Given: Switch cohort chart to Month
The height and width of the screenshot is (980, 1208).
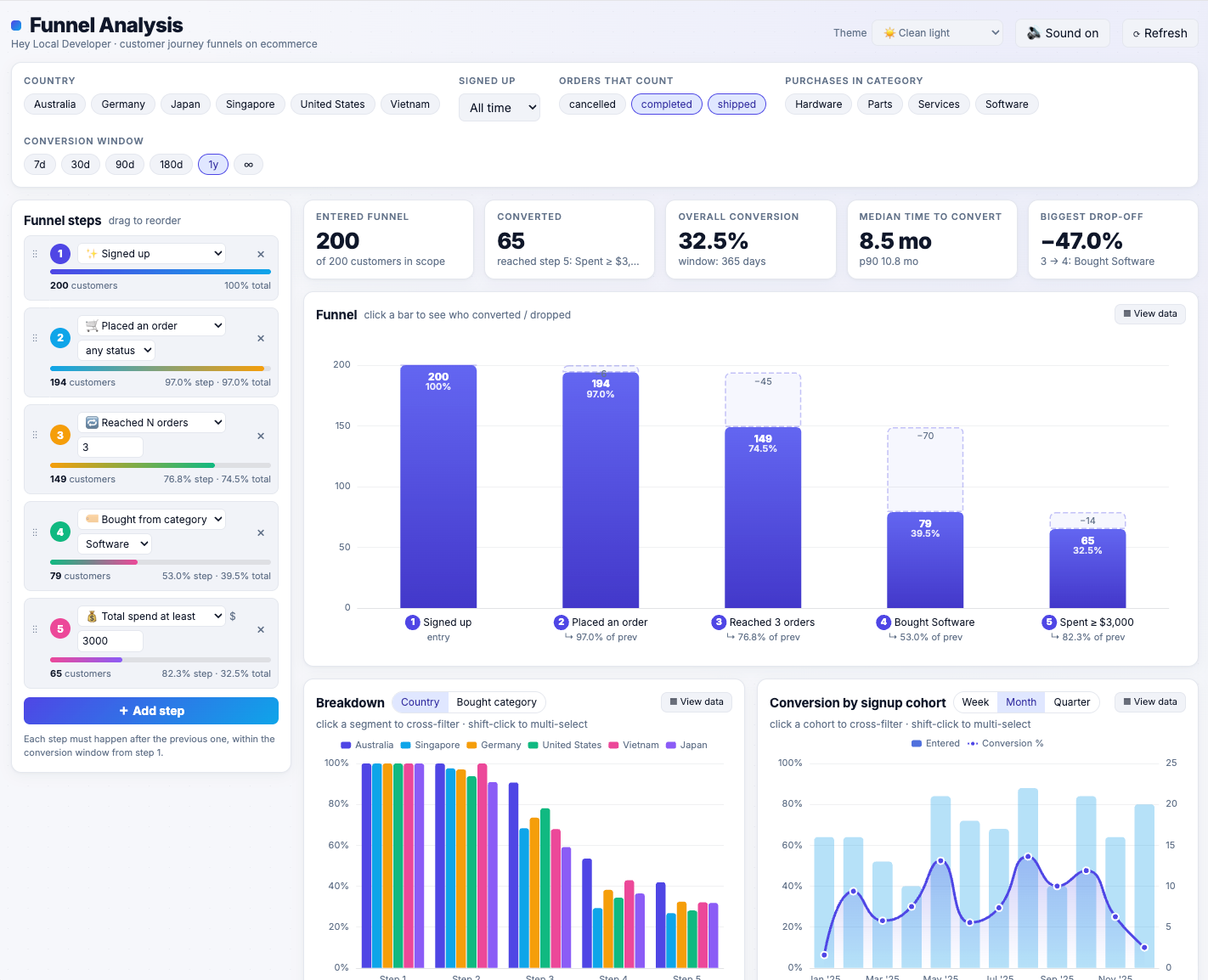Looking at the screenshot, I should 1021,702.
